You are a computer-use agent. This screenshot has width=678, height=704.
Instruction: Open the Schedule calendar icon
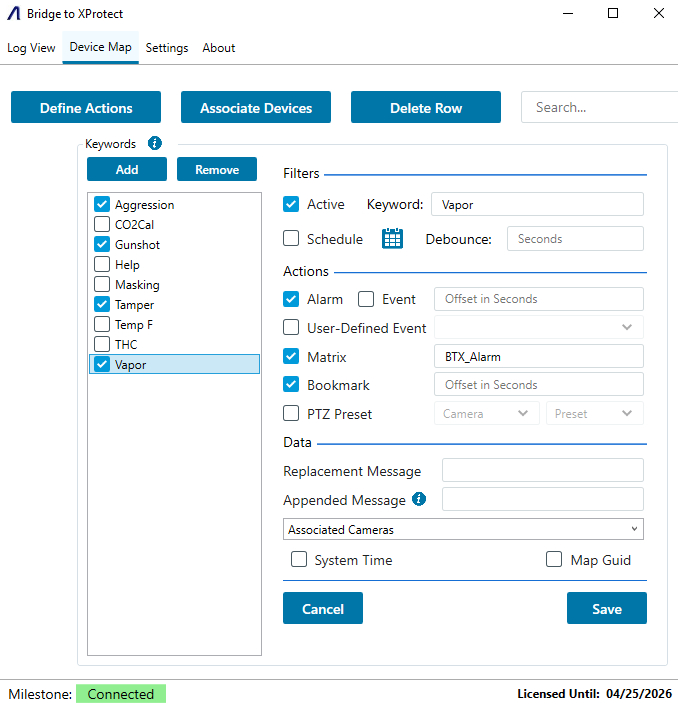[x=392, y=238]
